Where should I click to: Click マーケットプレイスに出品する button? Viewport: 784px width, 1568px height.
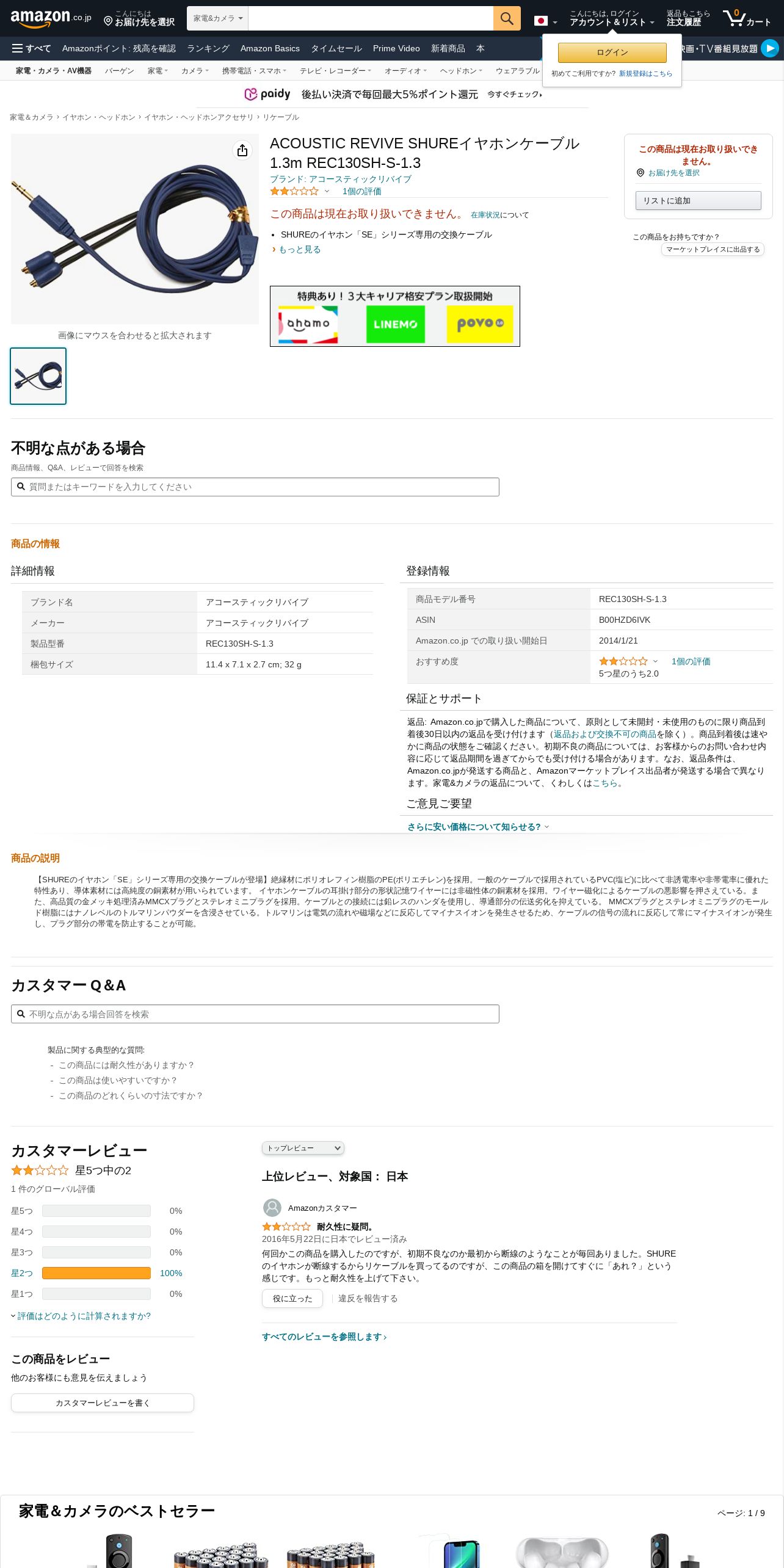pos(713,249)
